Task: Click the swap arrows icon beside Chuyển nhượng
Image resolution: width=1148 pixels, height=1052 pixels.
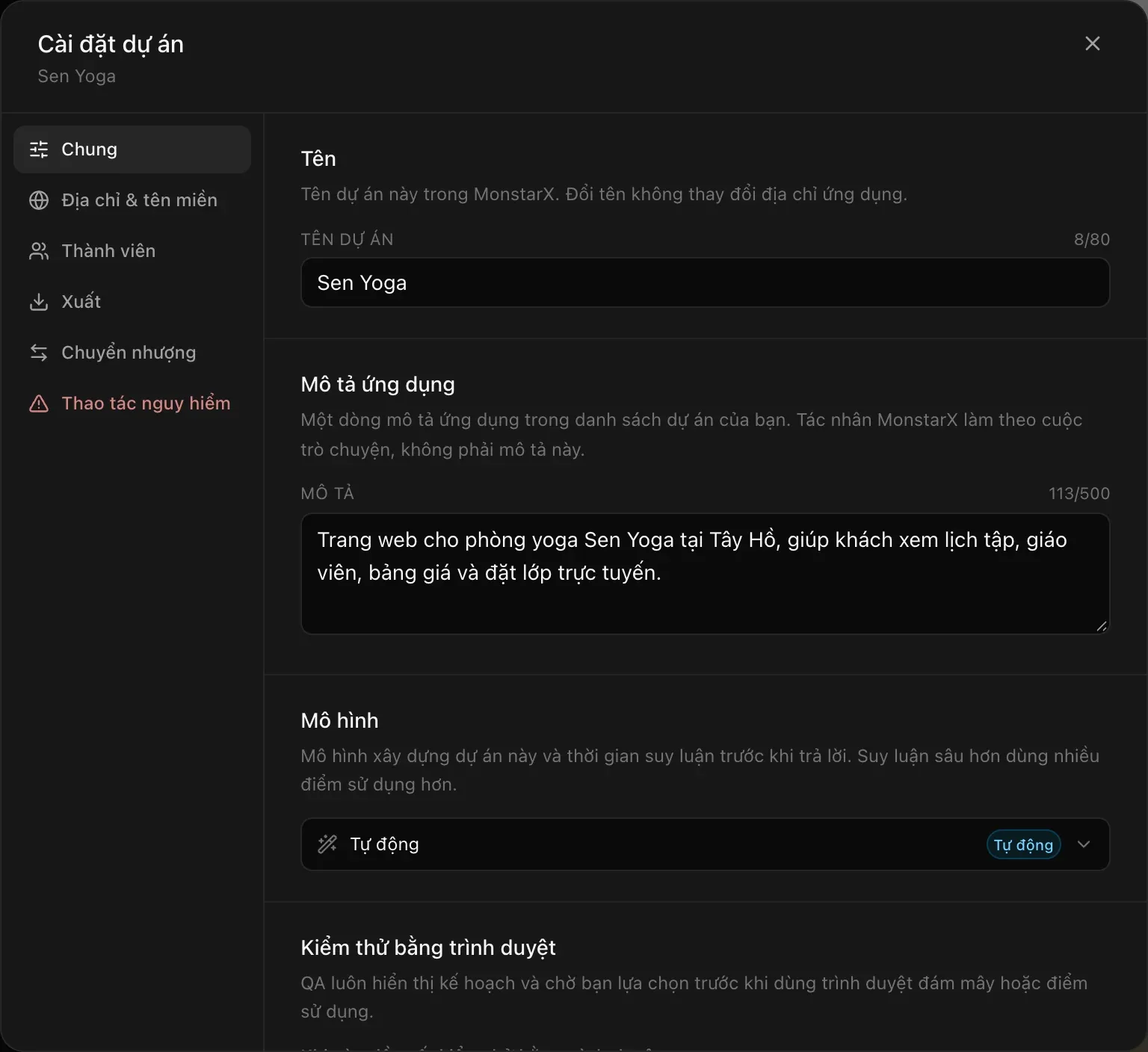Action: tap(39, 353)
